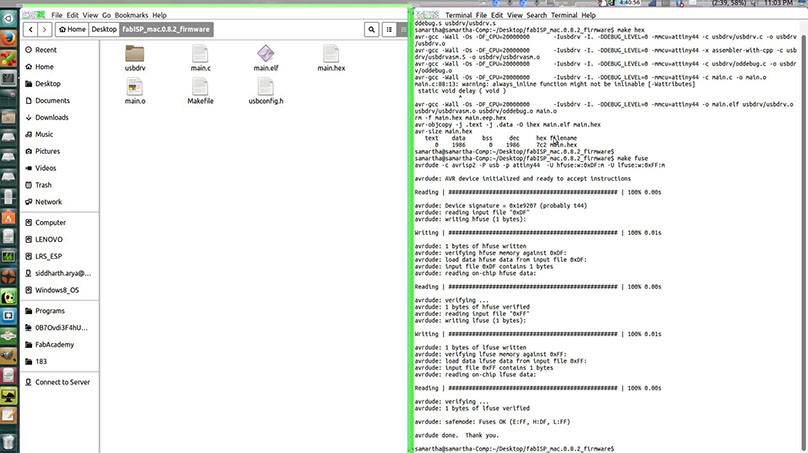Click the search icon in Files toolbar
Viewport: 808px width, 453px height.
click(372, 30)
